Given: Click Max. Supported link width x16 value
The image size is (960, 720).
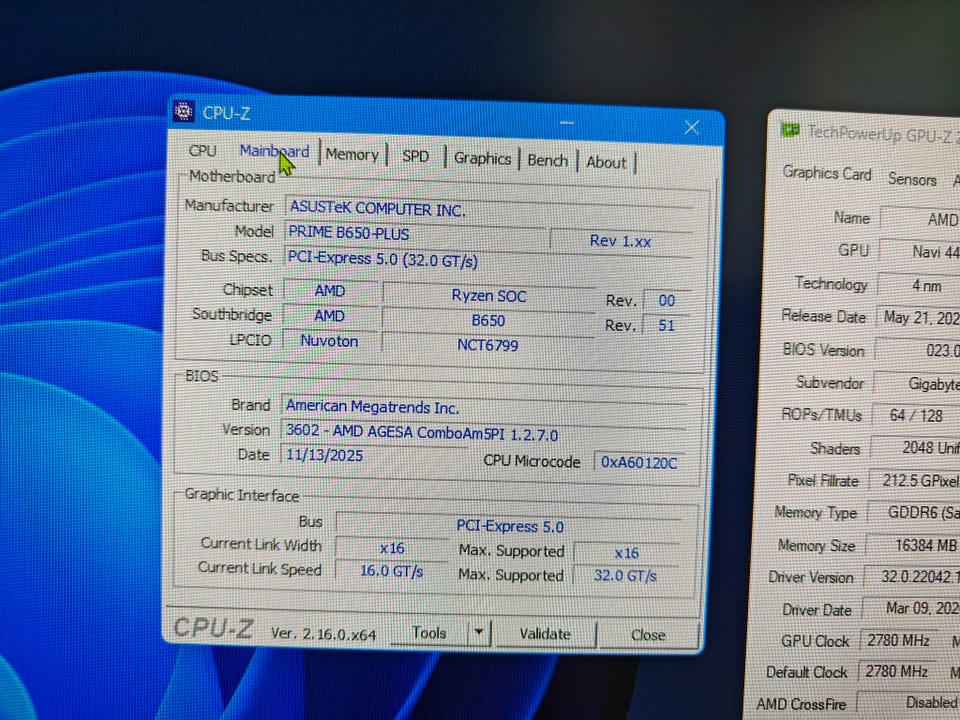Looking at the screenshot, I should click(626, 553).
